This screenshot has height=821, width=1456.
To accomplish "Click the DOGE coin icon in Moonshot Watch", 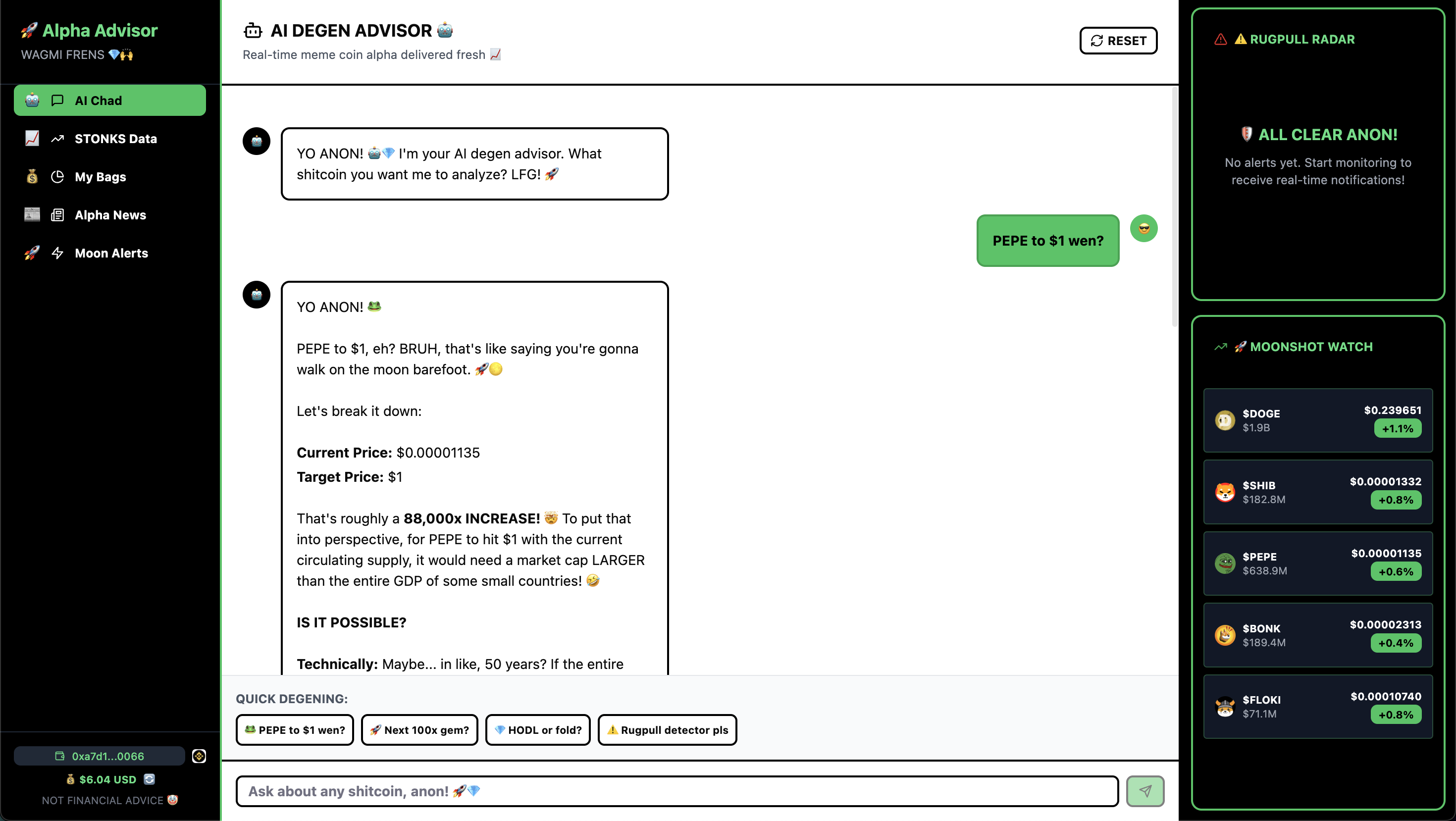I will pos(1225,420).
